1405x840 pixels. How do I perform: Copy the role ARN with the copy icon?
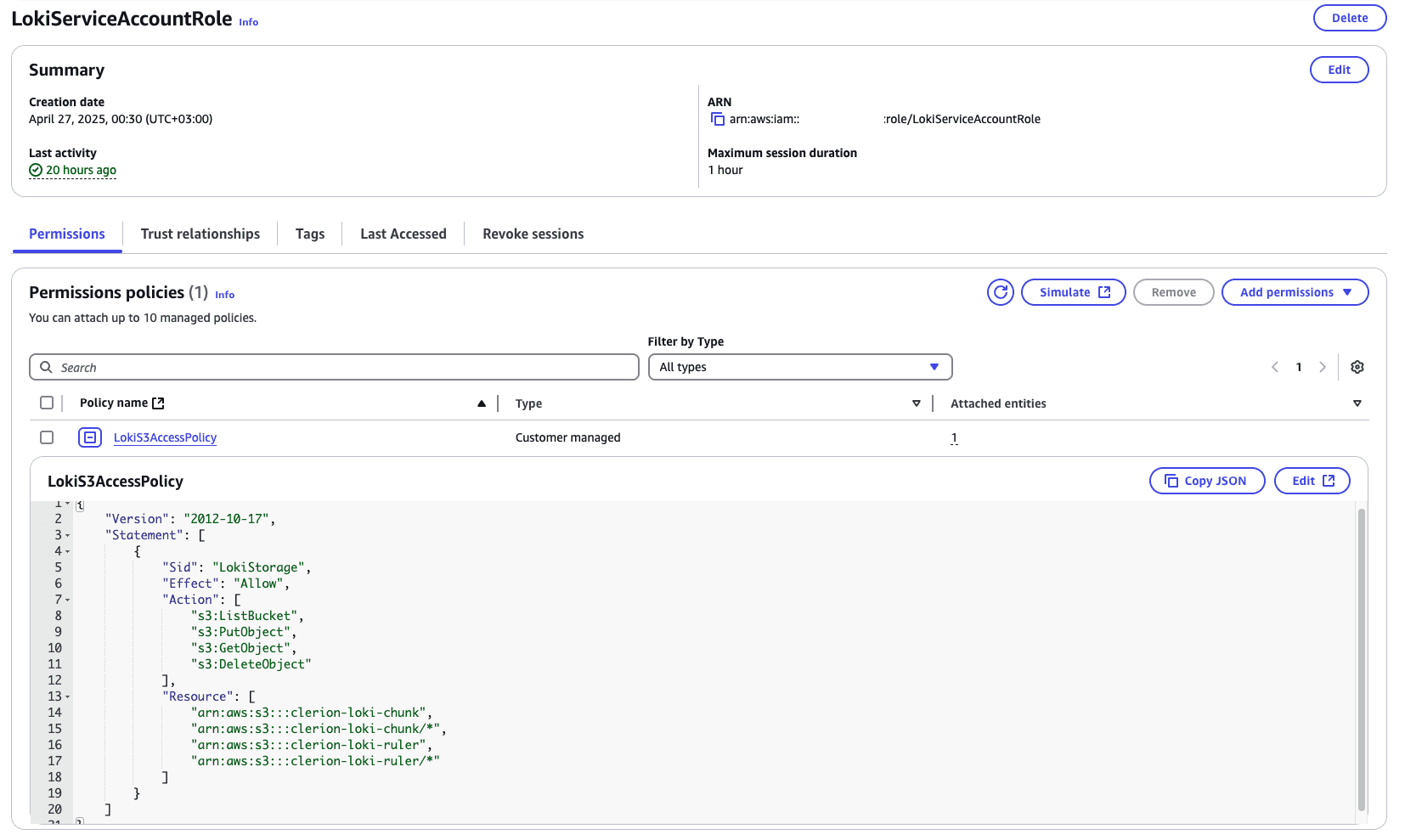(718, 119)
